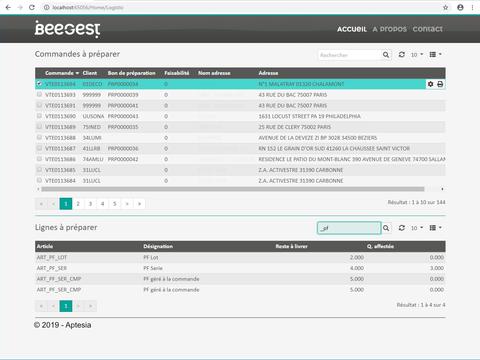The height and width of the screenshot is (360, 480).
Task: Click the left arrow of Commandes horizontal scrollbar
Action: 38,189
